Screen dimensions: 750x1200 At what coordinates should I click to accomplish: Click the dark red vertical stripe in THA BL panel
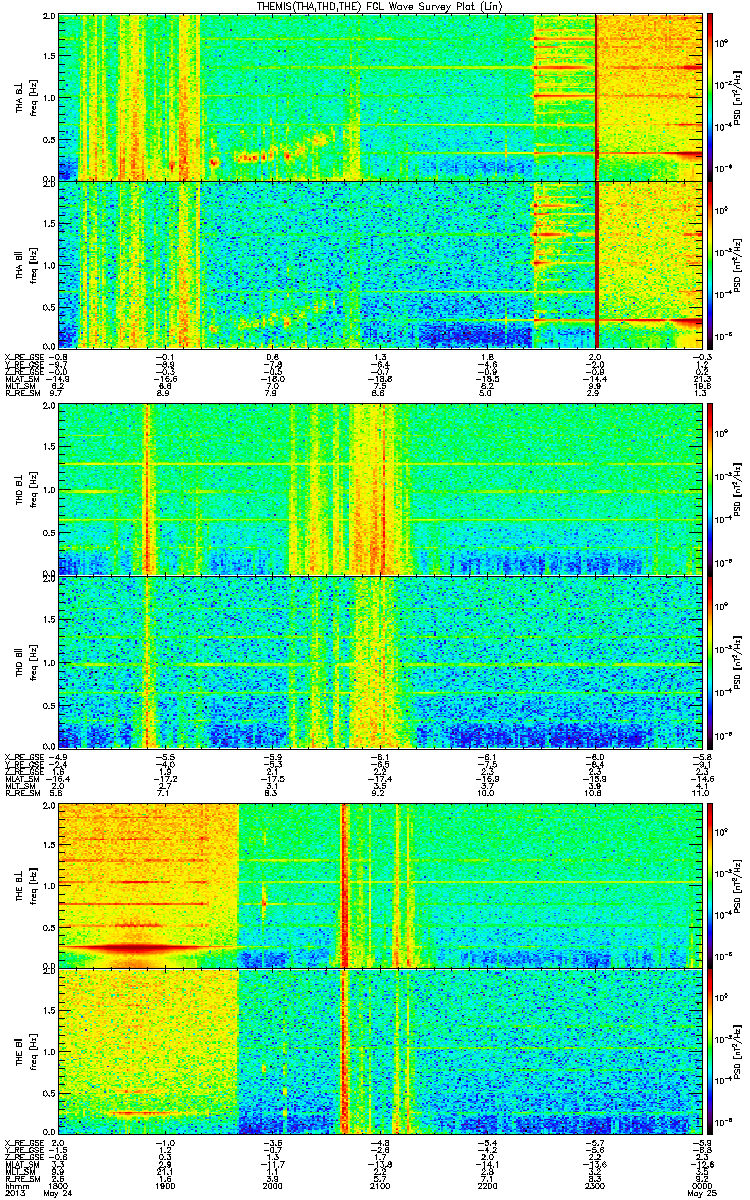[595, 96]
